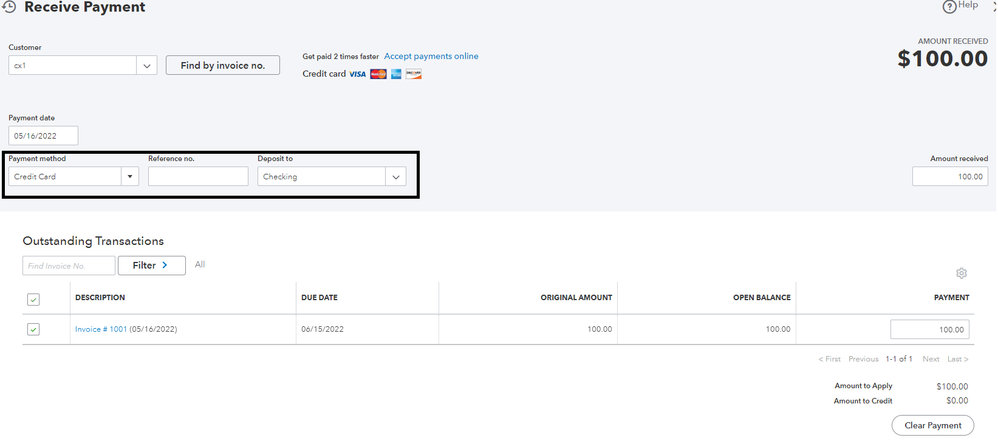Viewport: 998px width, 443px height.
Task: Click the Amount to Apply $100.00 value
Action: click(x=952, y=386)
